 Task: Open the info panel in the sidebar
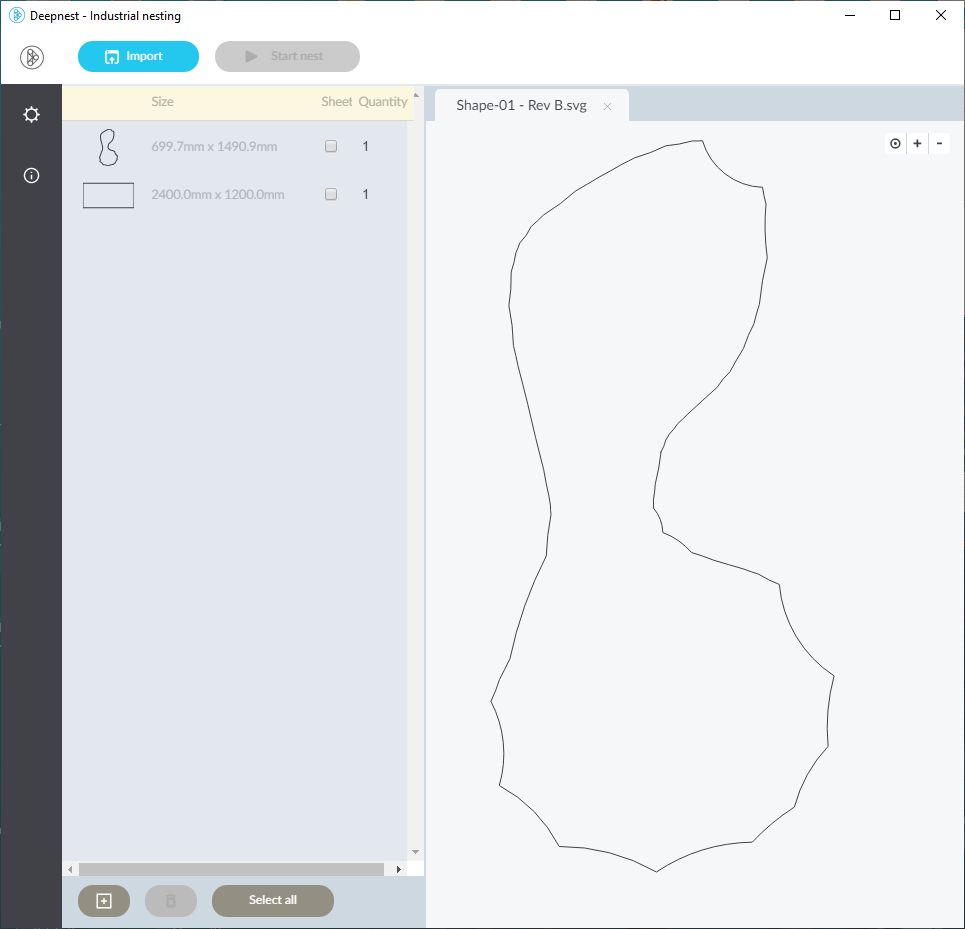tap(31, 176)
